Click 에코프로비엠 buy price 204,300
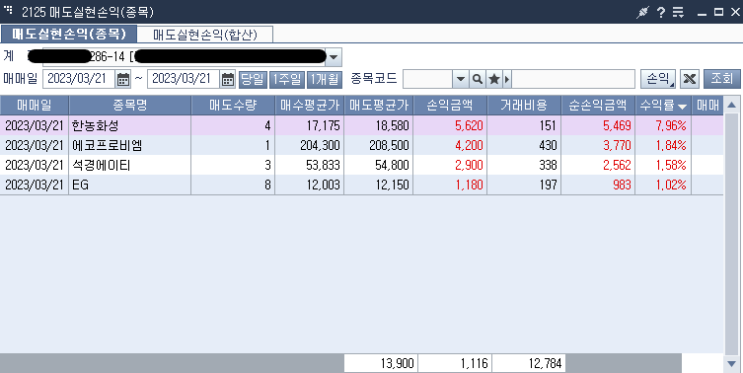 320,146
